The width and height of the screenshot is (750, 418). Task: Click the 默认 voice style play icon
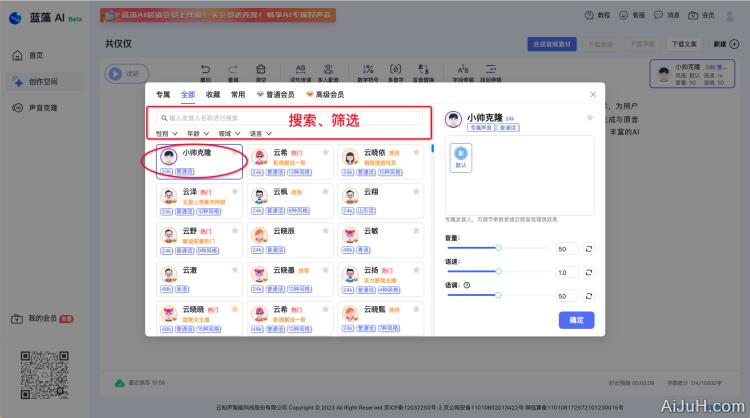tap(461, 153)
